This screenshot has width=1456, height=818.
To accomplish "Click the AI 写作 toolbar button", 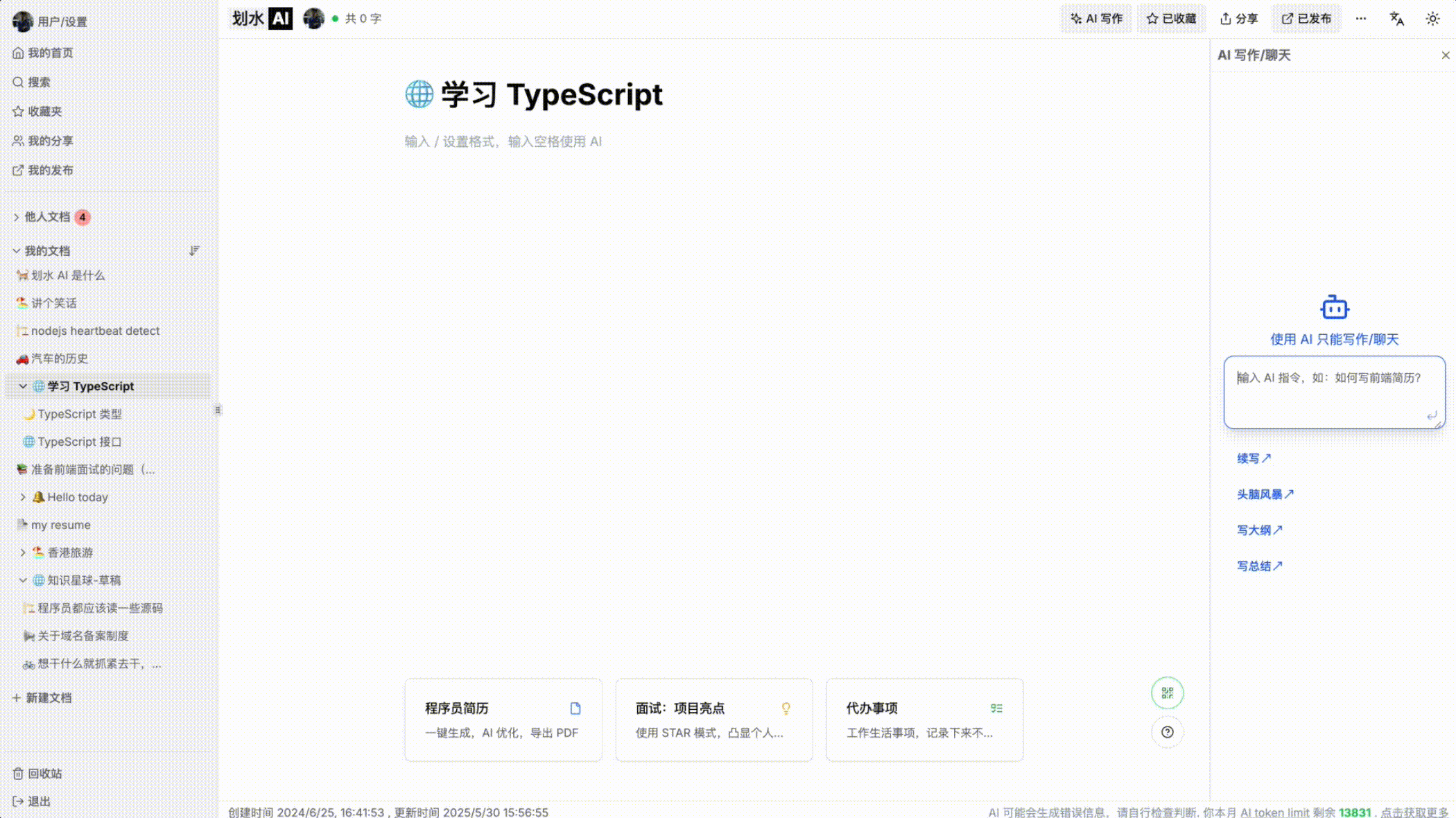I will [1095, 19].
